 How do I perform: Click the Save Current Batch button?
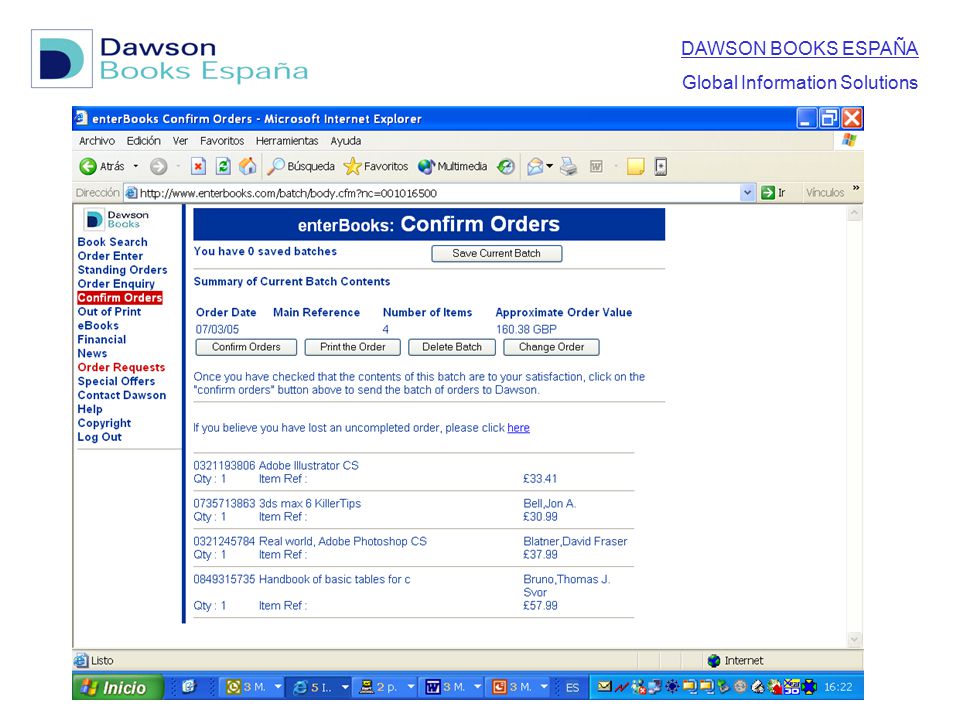click(x=497, y=253)
